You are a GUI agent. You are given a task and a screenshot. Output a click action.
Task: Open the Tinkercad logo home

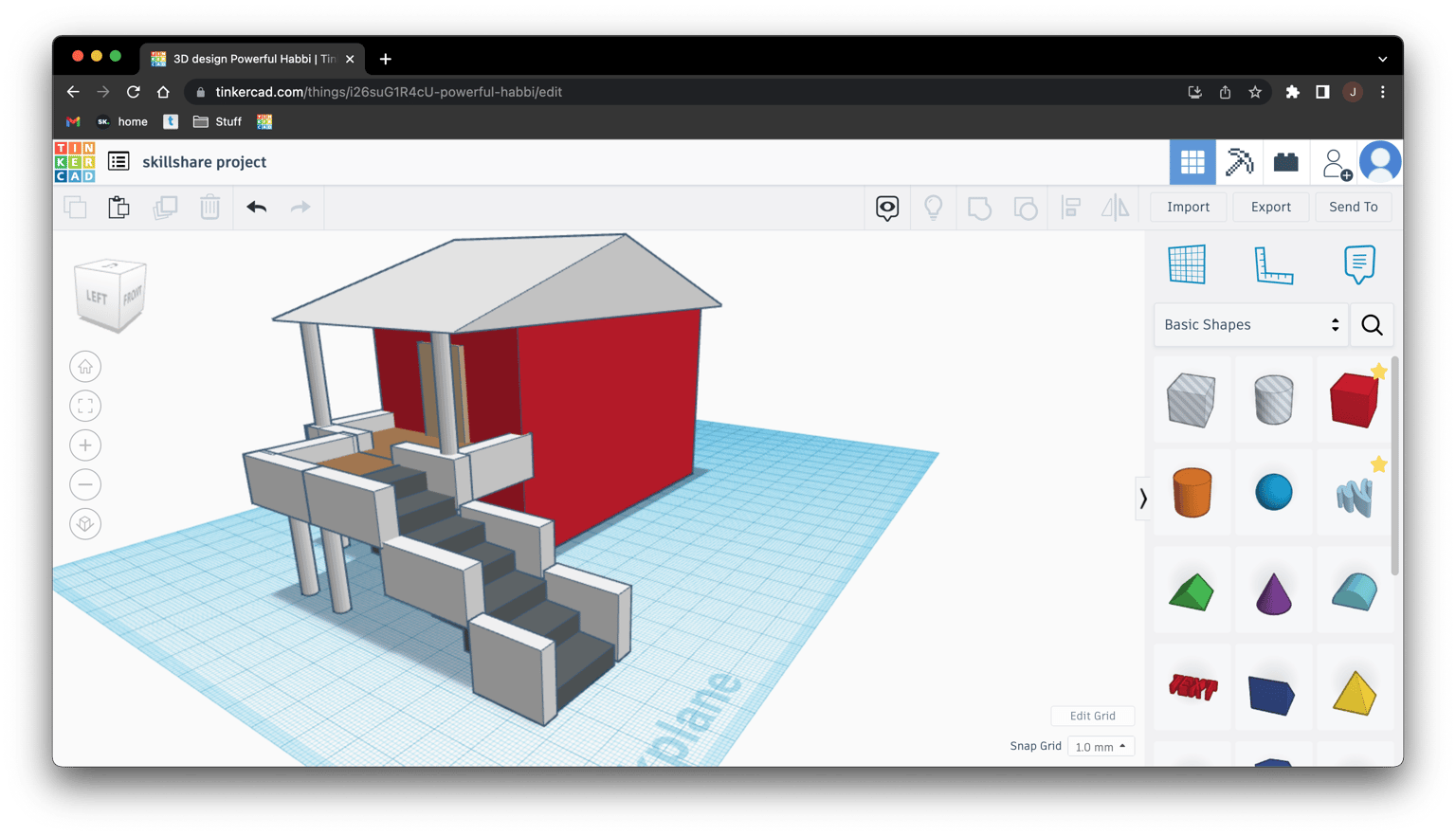coord(75,162)
